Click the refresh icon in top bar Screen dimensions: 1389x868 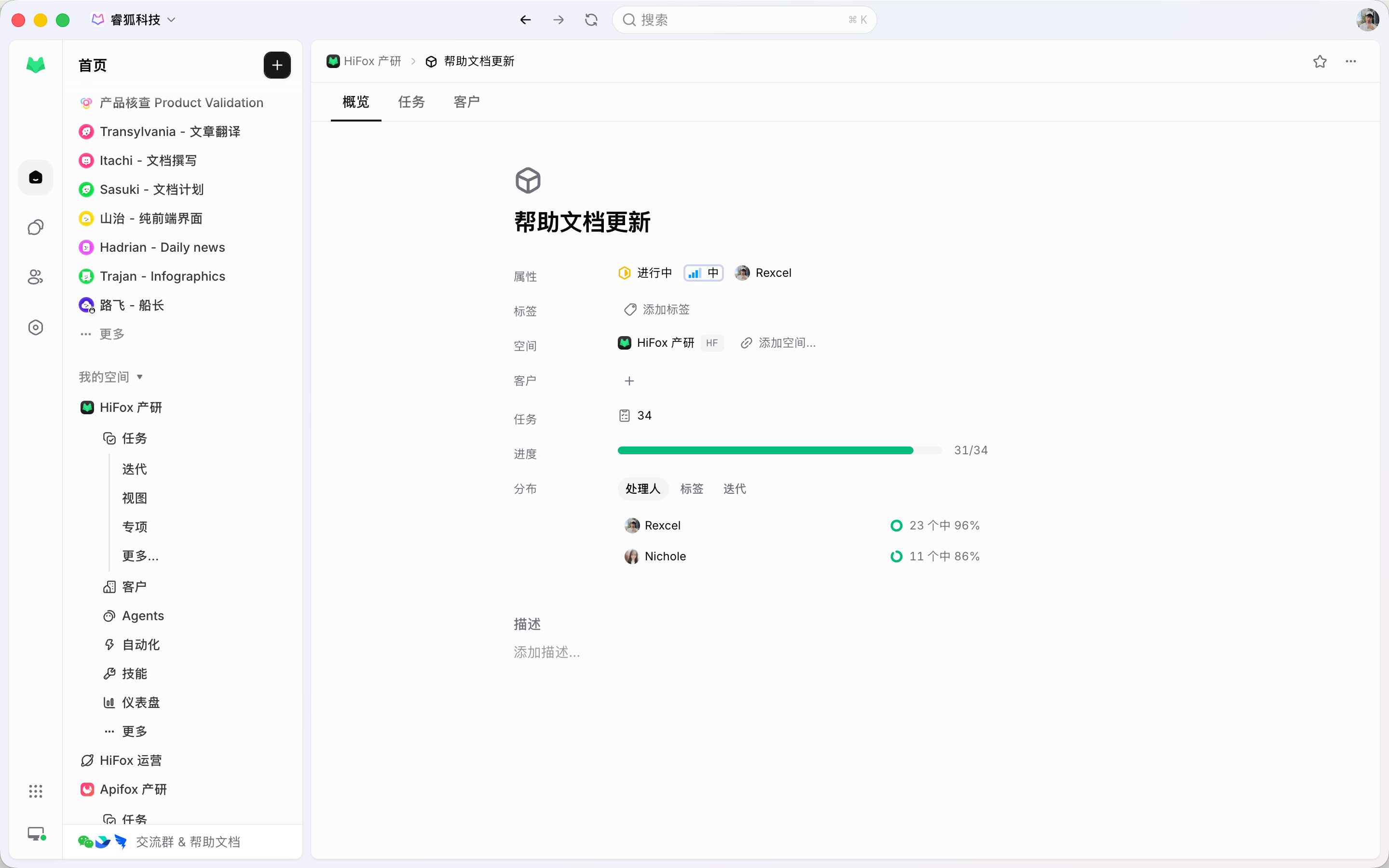point(591,20)
